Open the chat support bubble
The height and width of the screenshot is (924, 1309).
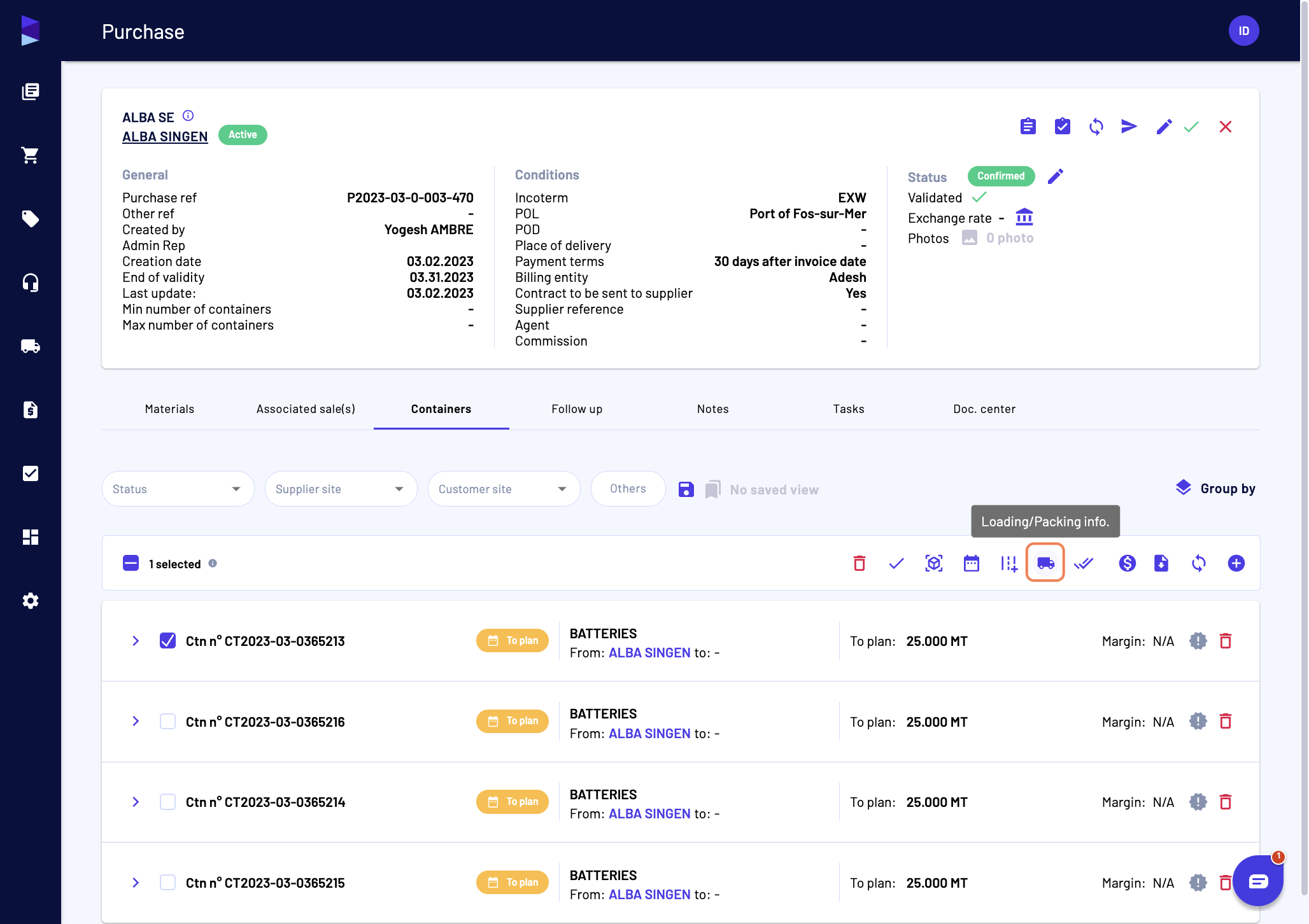1258,881
